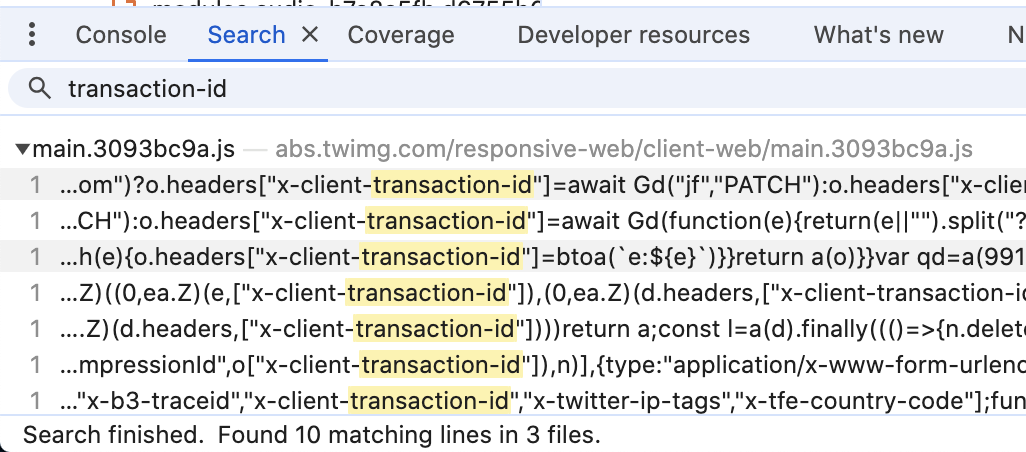The width and height of the screenshot is (1026, 452).
Task: Switch to the Console tab
Action: [x=121, y=35]
